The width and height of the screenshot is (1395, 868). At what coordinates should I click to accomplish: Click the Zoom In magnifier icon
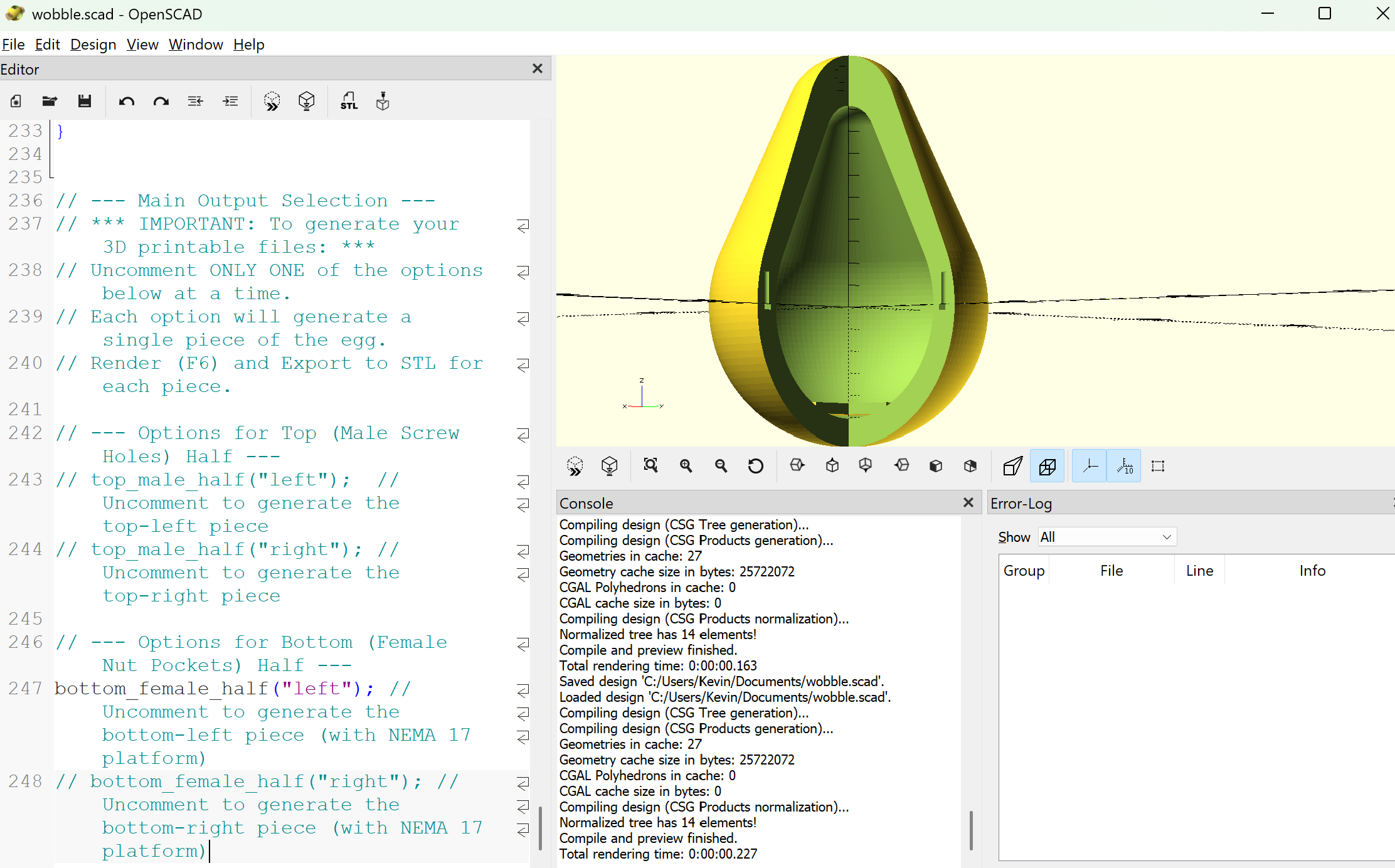(x=686, y=466)
